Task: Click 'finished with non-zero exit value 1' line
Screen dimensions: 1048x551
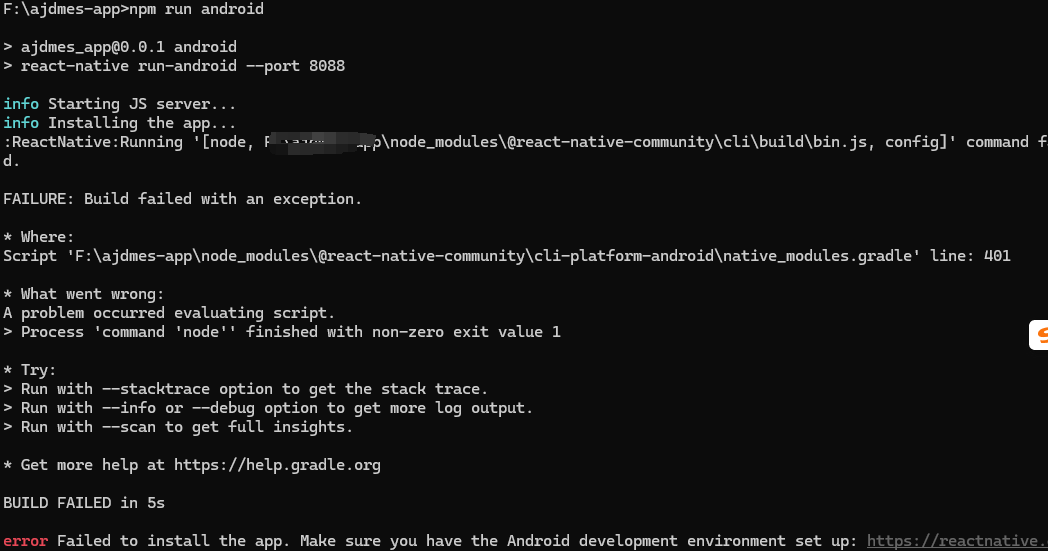Action: [x=282, y=332]
